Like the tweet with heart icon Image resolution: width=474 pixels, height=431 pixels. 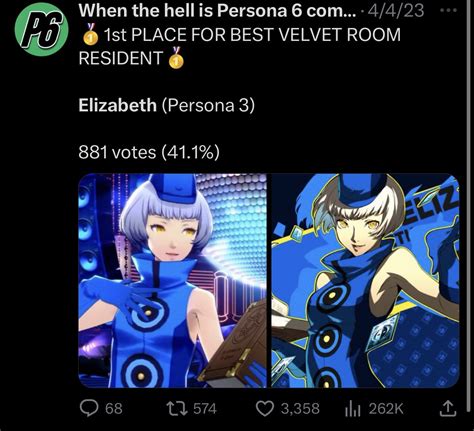tap(265, 409)
